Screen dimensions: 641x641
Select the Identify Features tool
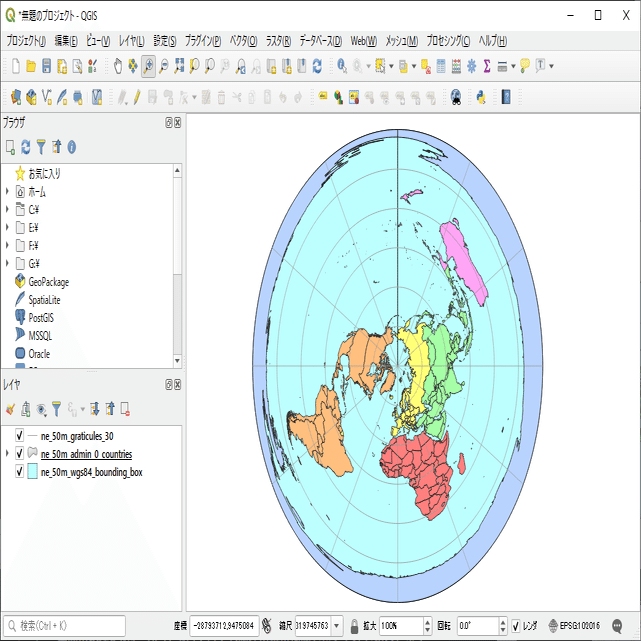(x=342, y=66)
